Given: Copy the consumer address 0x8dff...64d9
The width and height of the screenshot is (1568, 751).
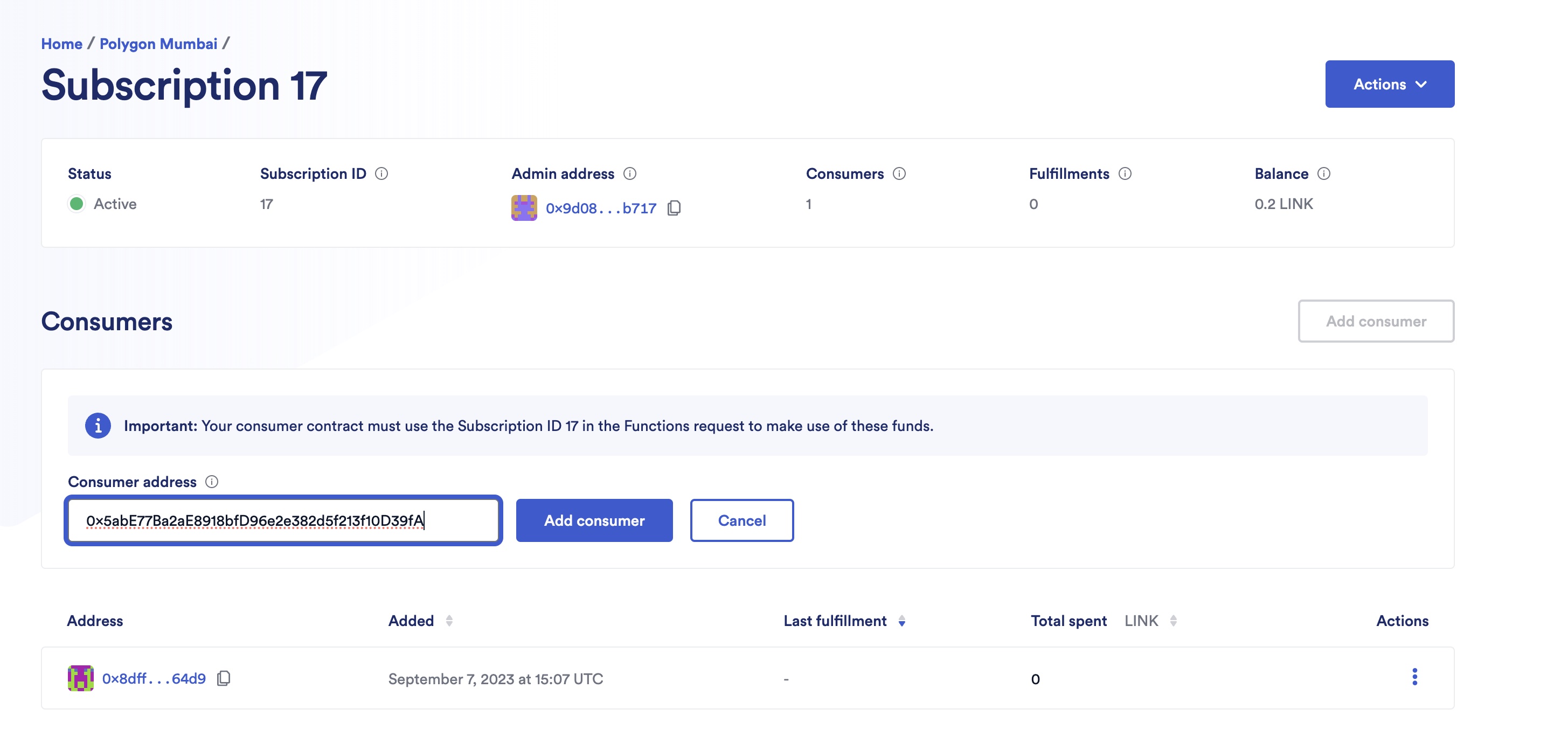Looking at the screenshot, I should click(224, 679).
